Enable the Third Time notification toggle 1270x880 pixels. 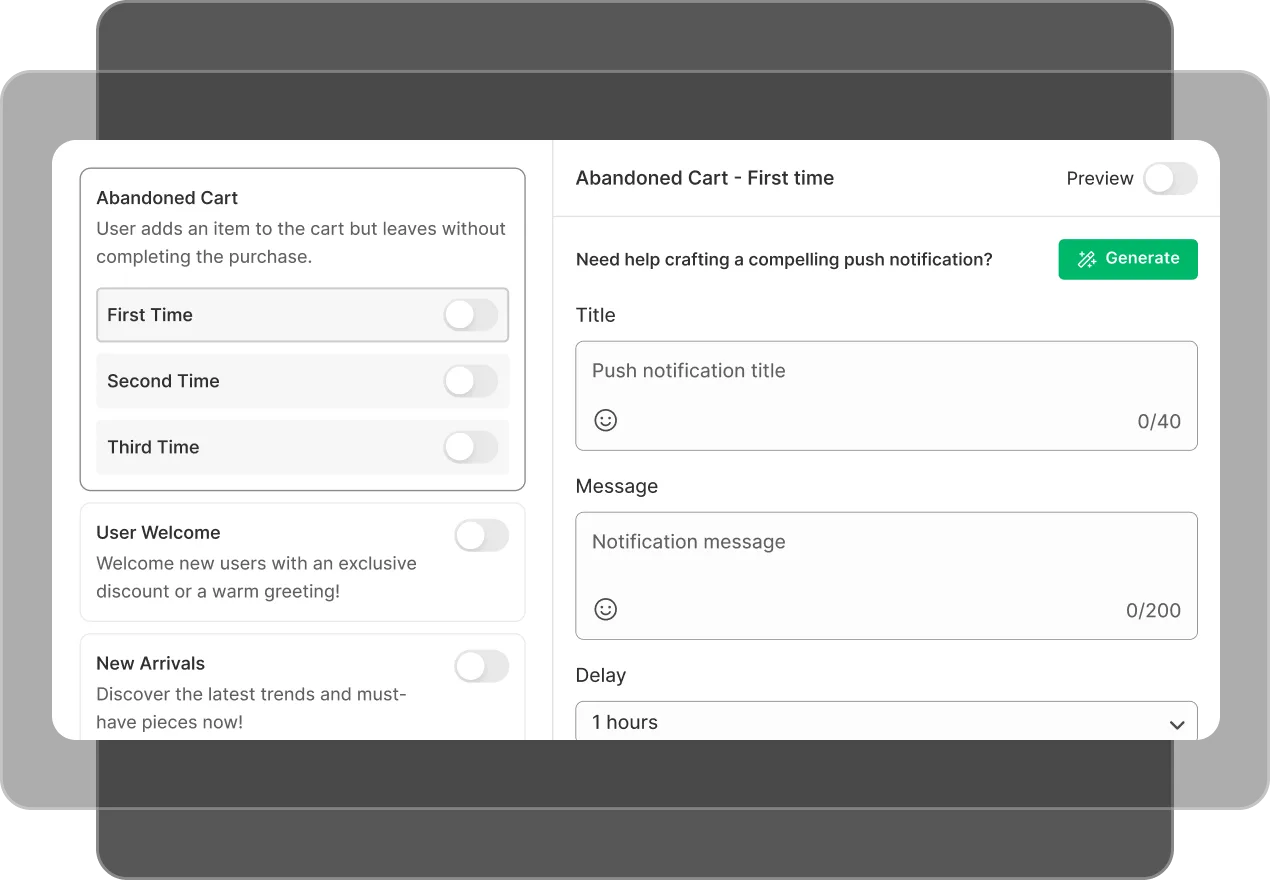470,447
